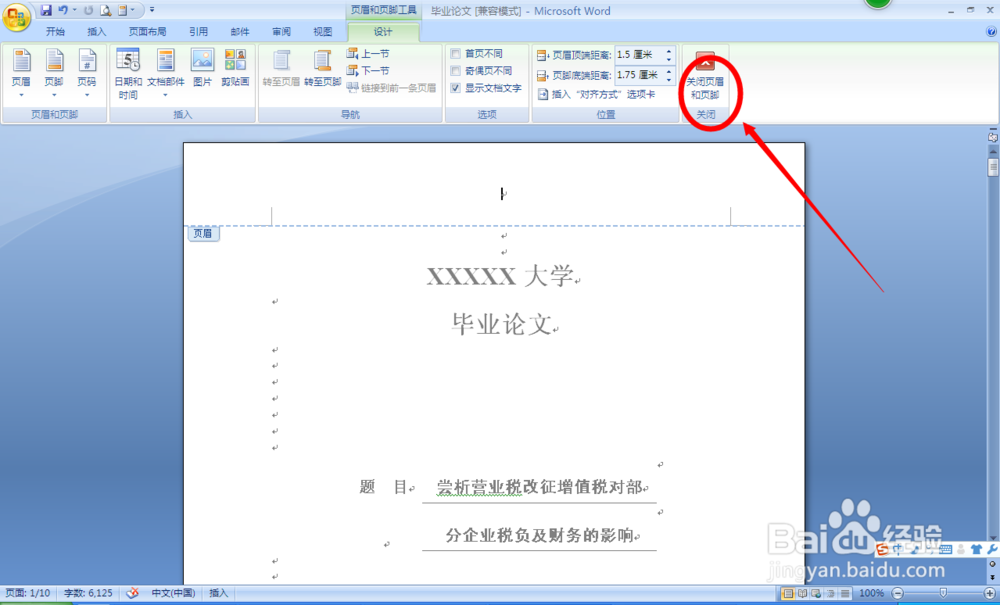
Task: Open the Home (开始) tab
Action: 55,31
